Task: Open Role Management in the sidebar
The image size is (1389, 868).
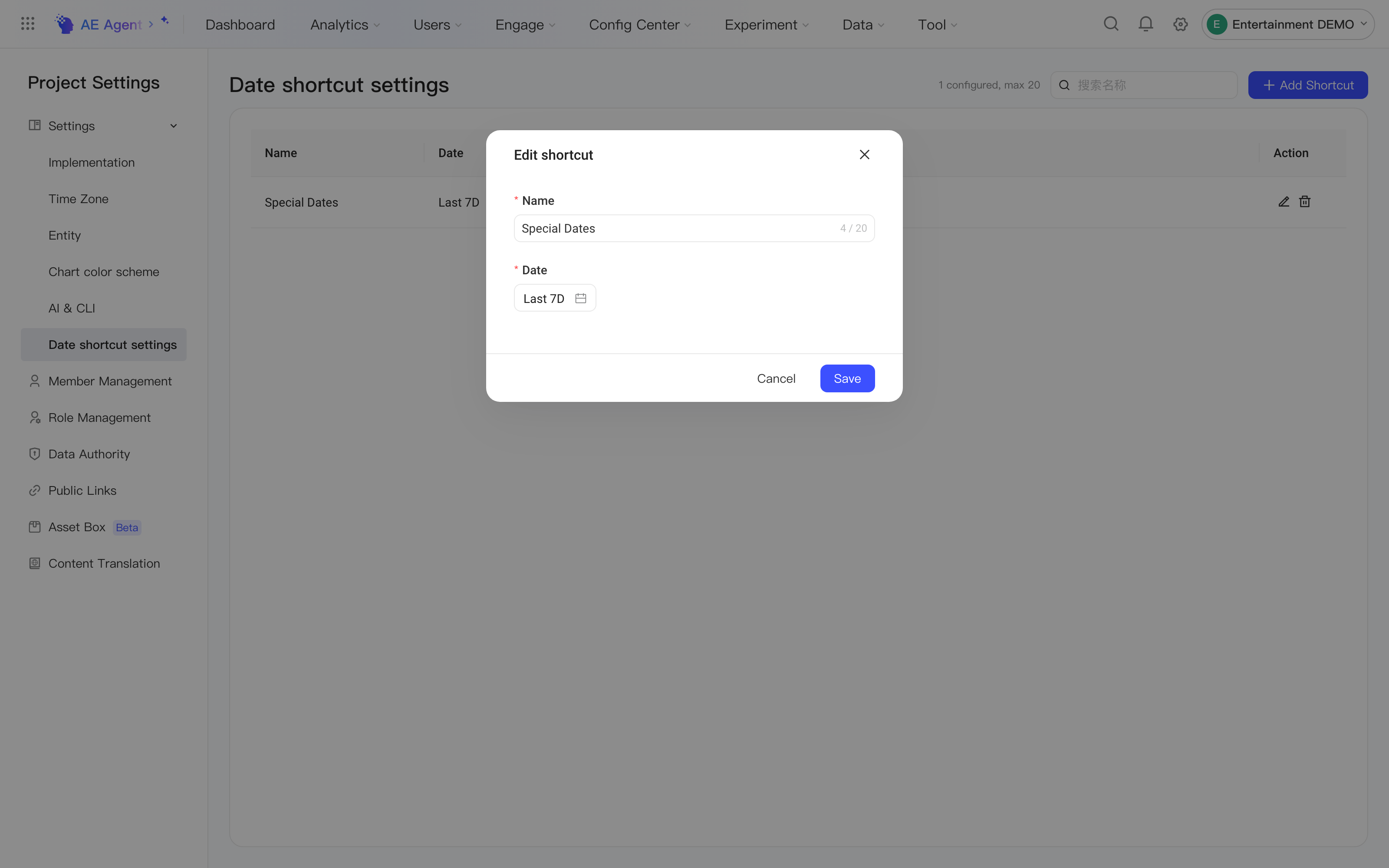Action: [104, 418]
